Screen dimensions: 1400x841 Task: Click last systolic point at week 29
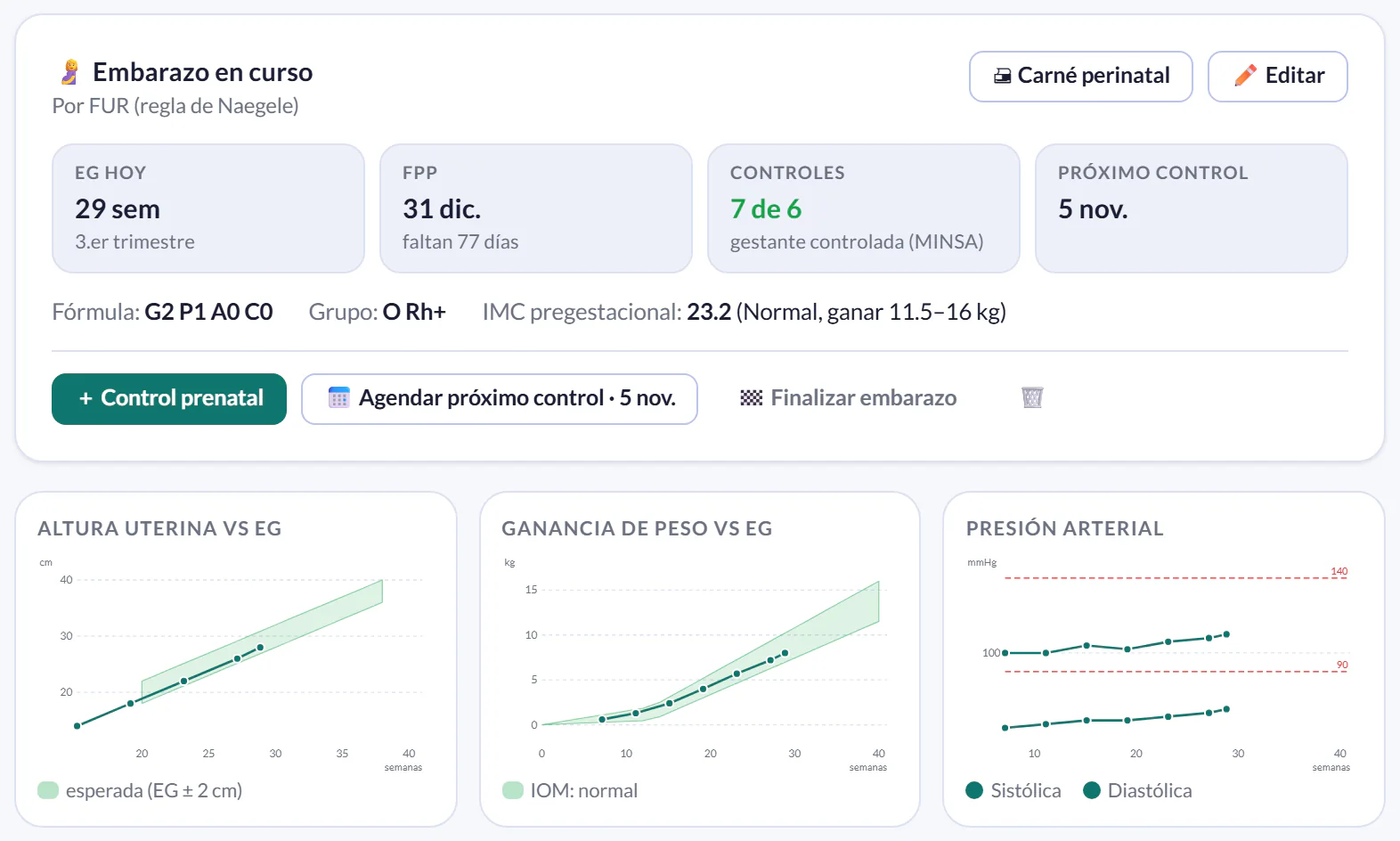pos(1226,634)
